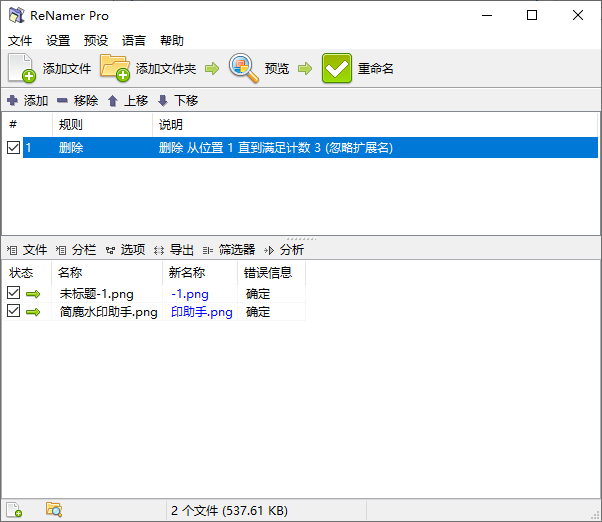Minimize the ReNamer Pro window
The width and height of the screenshot is (602, 522).
[x=487, y=15]
